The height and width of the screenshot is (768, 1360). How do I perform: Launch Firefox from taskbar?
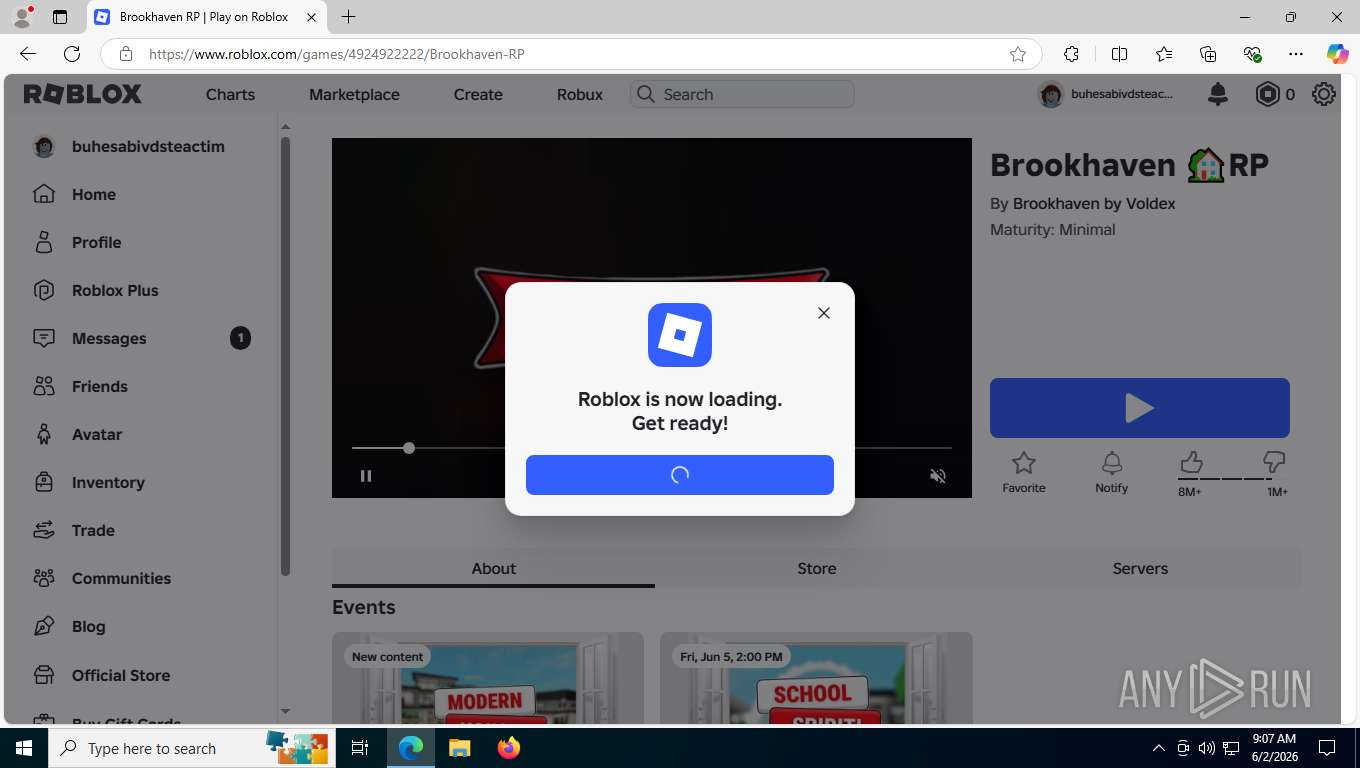coord(509,748)
